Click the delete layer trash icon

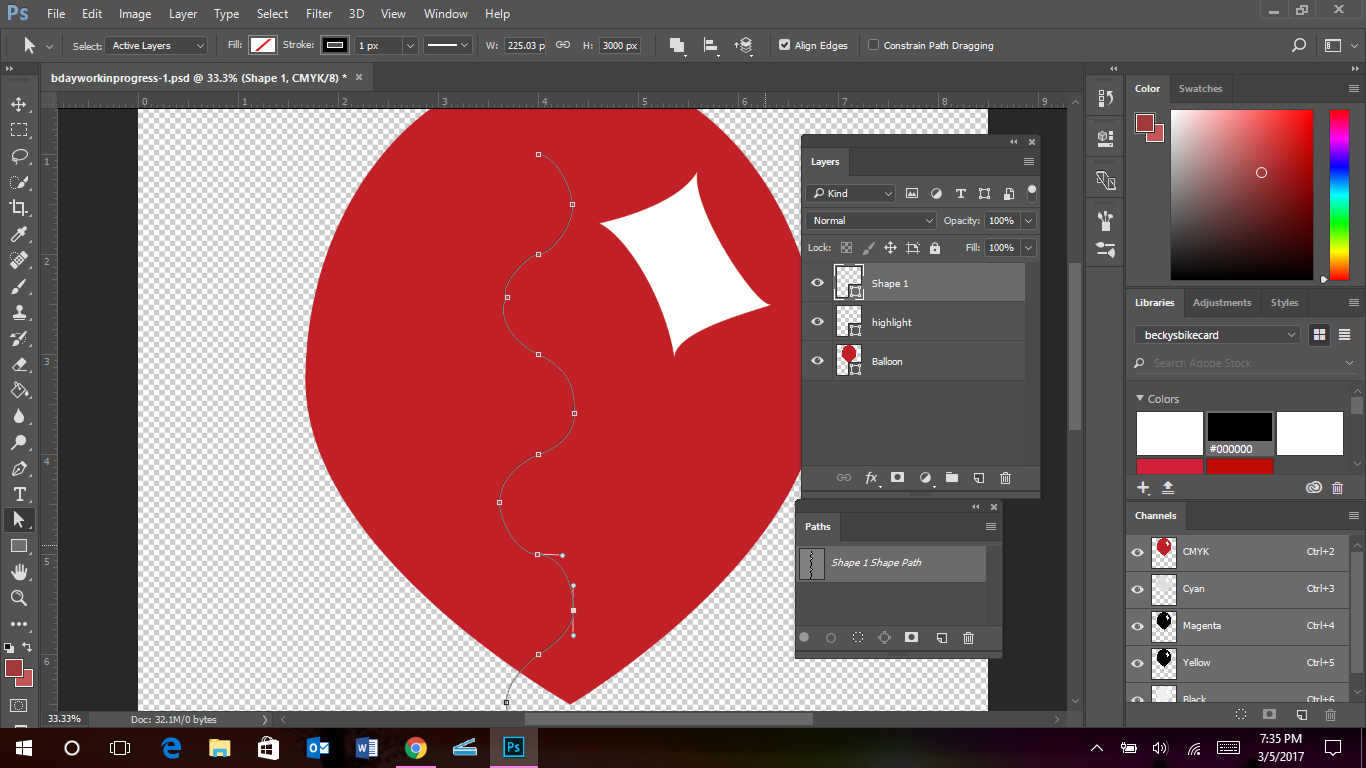pyautogui.click(x=1005, y=478)
